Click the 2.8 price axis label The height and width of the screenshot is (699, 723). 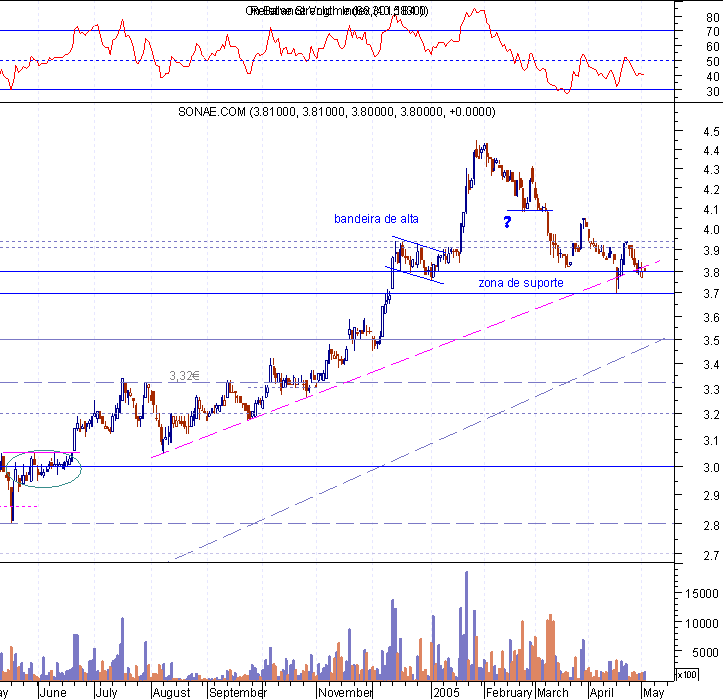tap(711, 525)
